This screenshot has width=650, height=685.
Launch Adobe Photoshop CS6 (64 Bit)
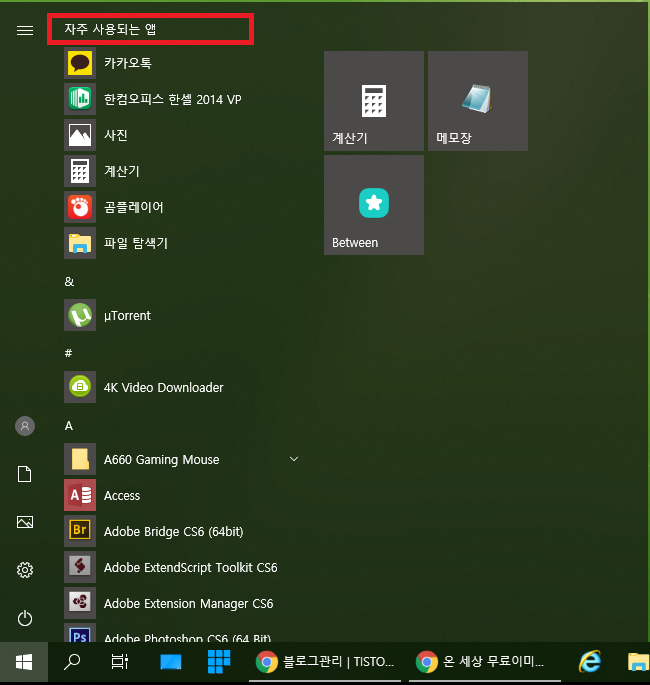(x=181, y=633)
